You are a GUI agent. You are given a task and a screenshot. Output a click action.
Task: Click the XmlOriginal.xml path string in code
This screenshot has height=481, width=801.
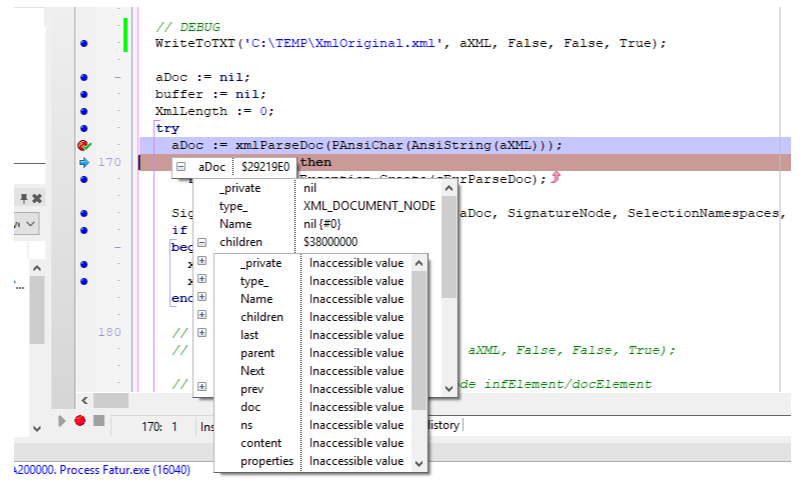[x=343, y=43]
